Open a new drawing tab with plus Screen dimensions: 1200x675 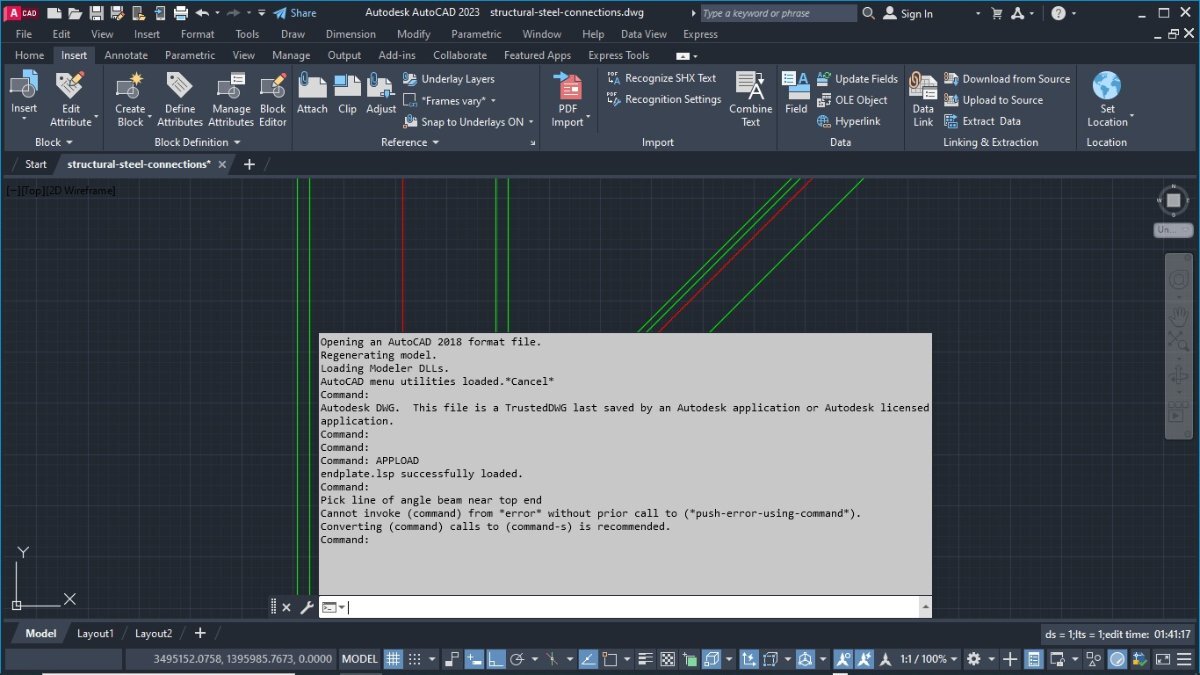(249, 164)
